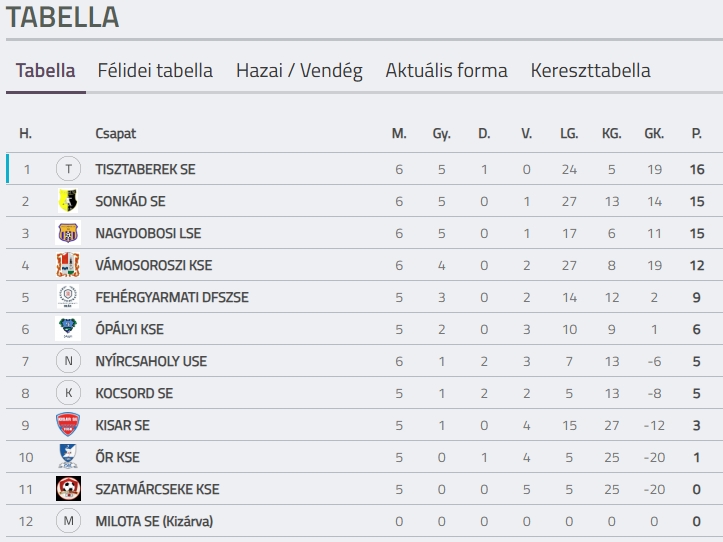This screenshot has height=542, width=723.
Task: Click the Ópályi KSE team crest
Action: (x=68, y=329)
